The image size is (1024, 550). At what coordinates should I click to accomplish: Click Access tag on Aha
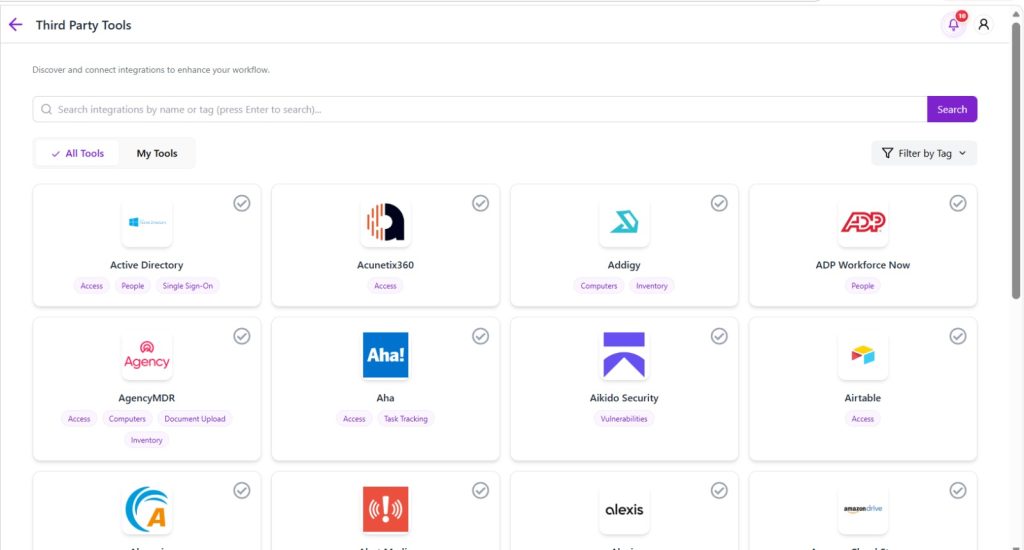[355, 419]
